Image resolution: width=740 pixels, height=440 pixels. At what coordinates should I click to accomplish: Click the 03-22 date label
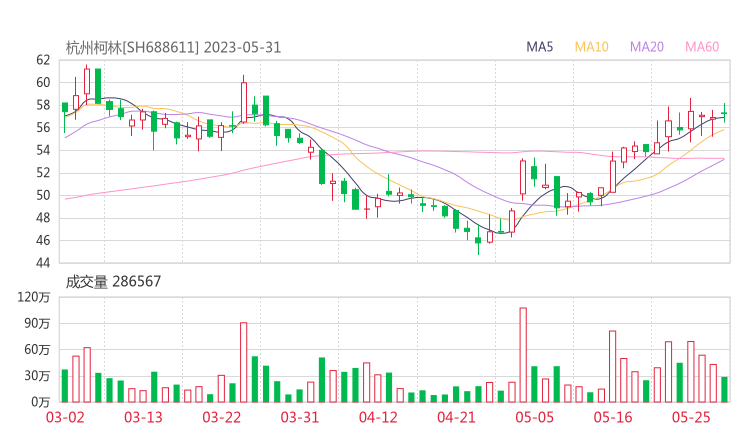221,417
